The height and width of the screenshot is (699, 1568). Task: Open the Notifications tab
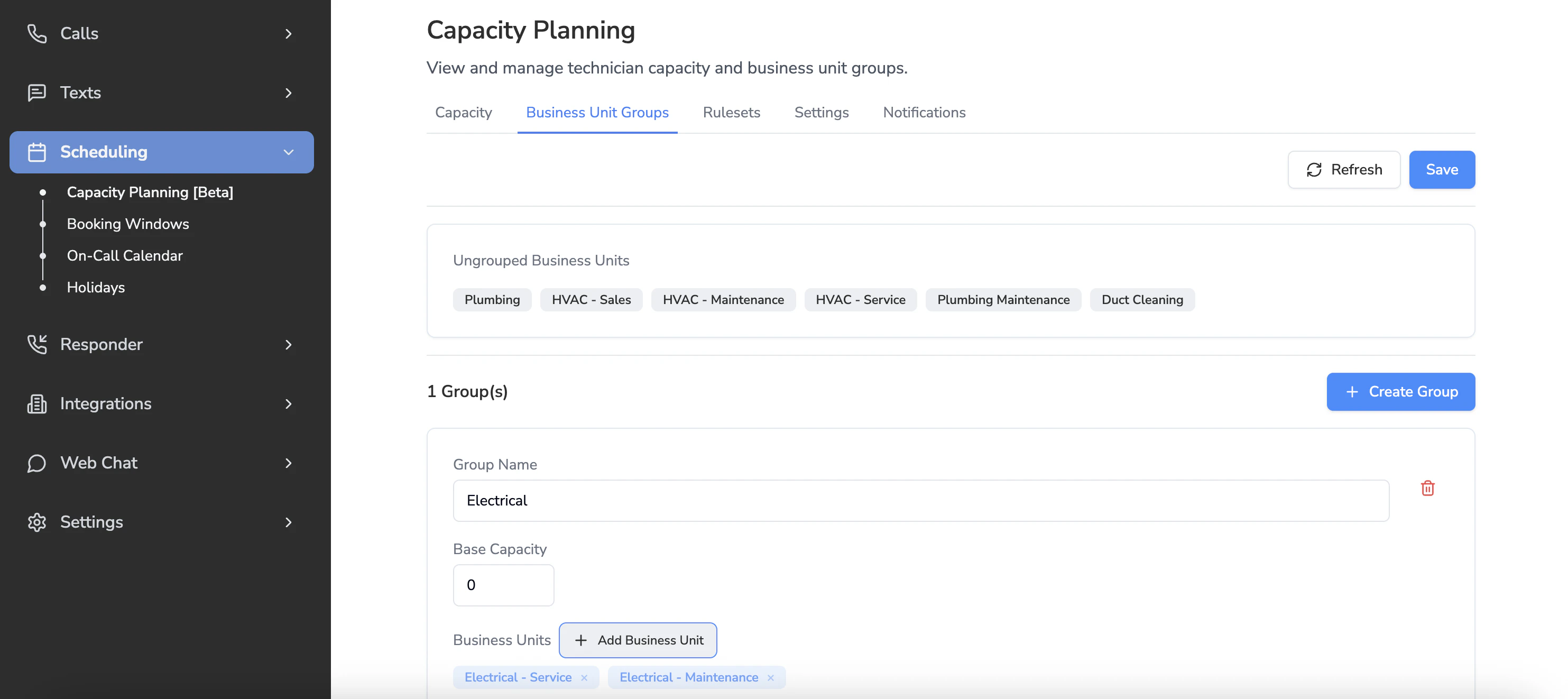[924, 113]
